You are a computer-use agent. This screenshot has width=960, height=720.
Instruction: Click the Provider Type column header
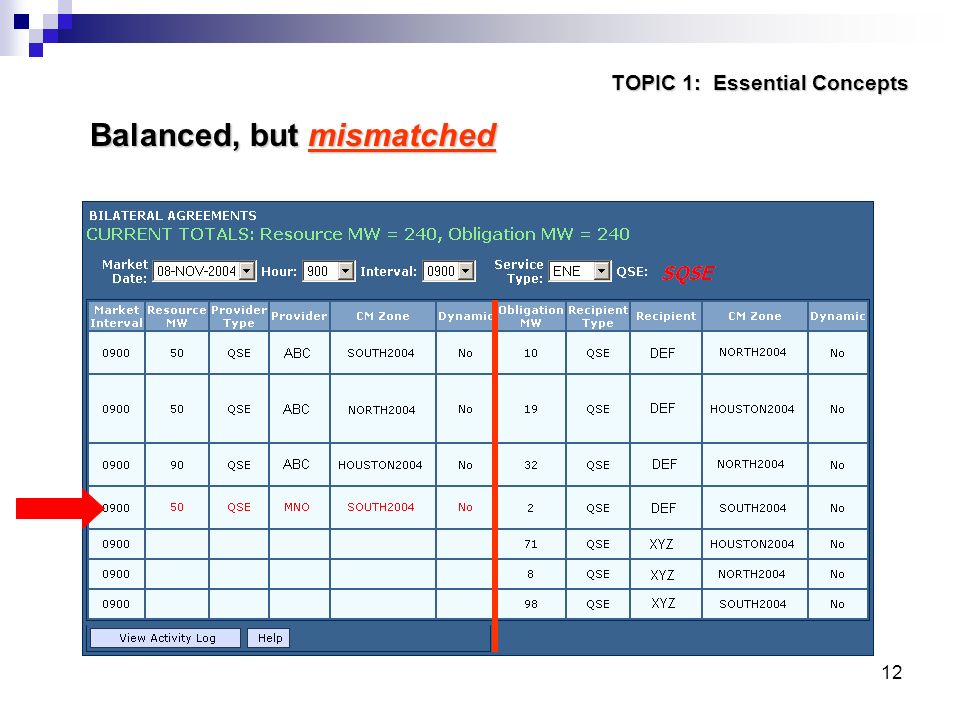click(239, 316)
